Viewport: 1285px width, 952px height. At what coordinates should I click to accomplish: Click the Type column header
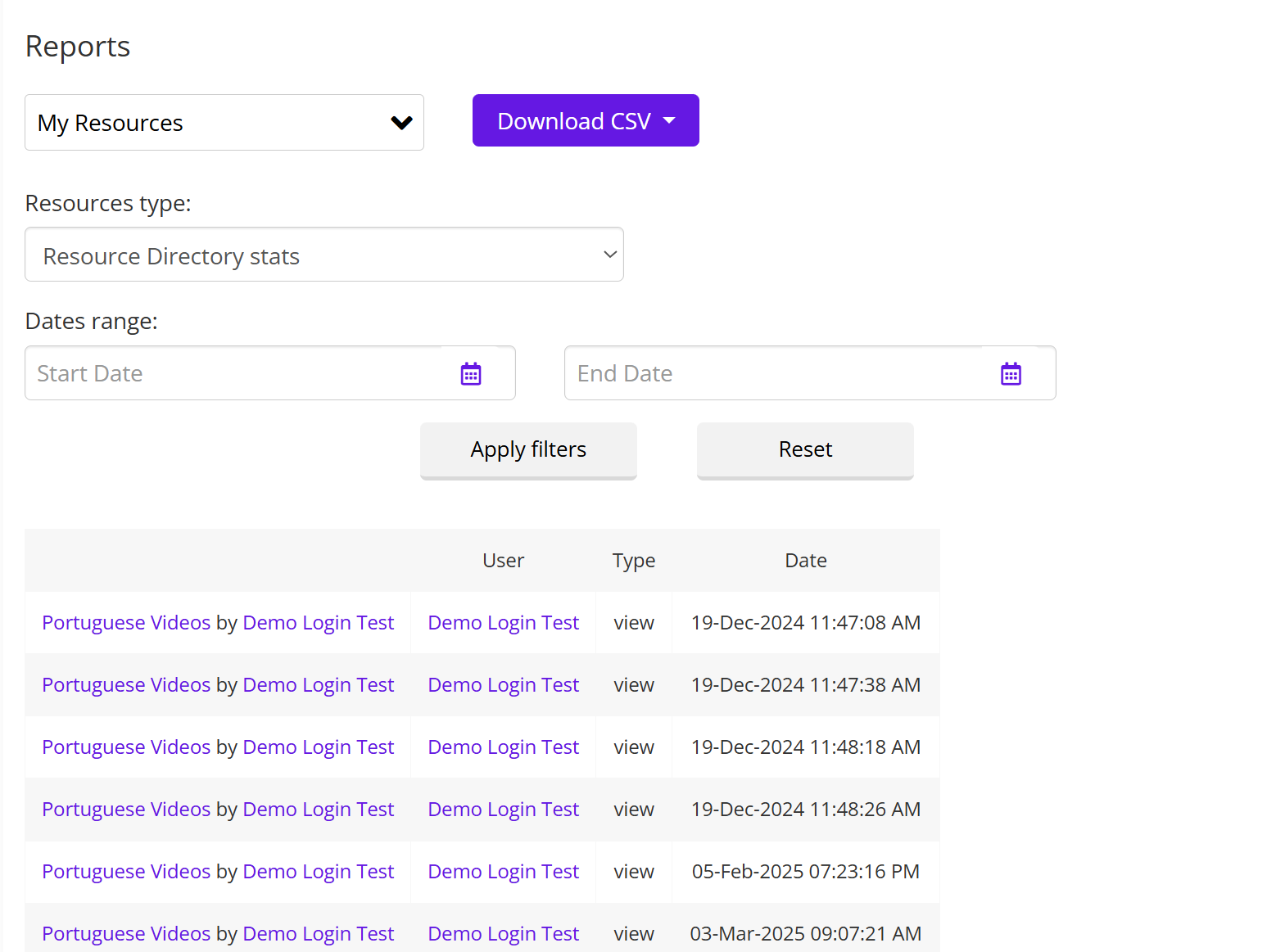(x=633, y=561)
